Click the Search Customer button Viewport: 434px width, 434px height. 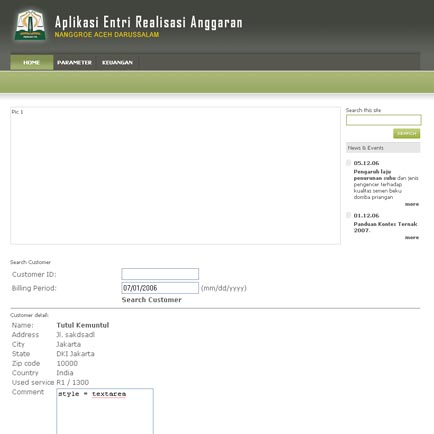tap(152, 300)
